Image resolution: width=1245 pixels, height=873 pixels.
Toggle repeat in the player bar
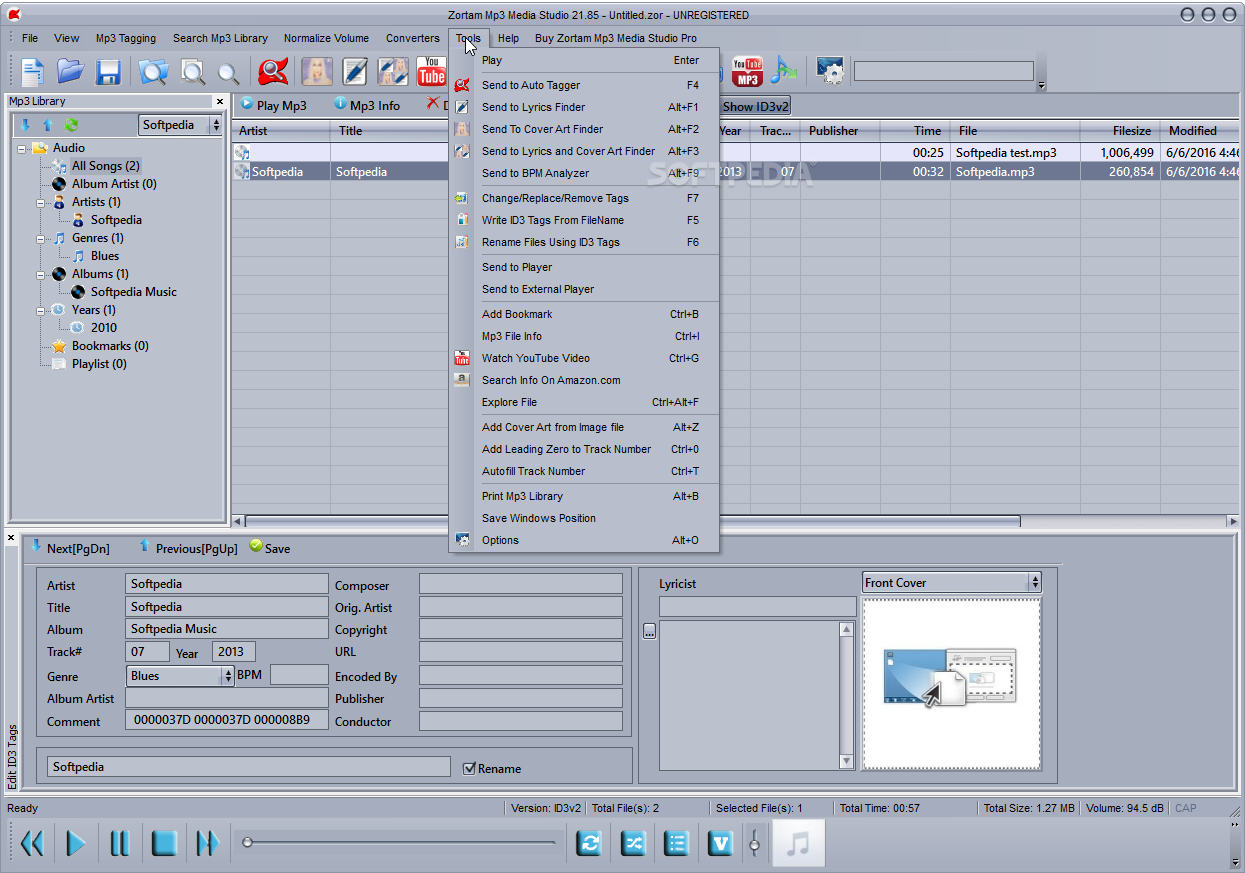click(x=590, y=843)
